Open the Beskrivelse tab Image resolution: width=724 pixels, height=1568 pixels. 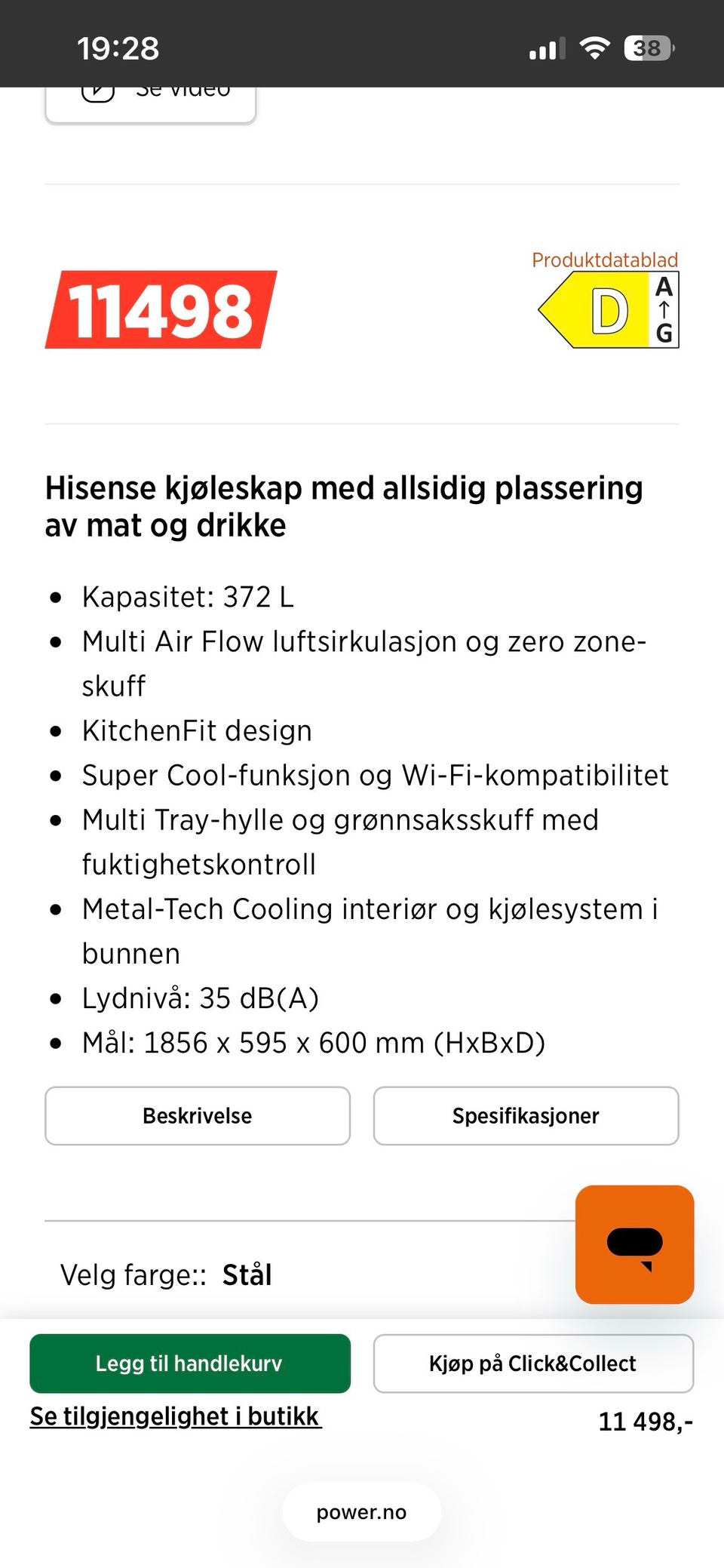(x=198, y=1116)
